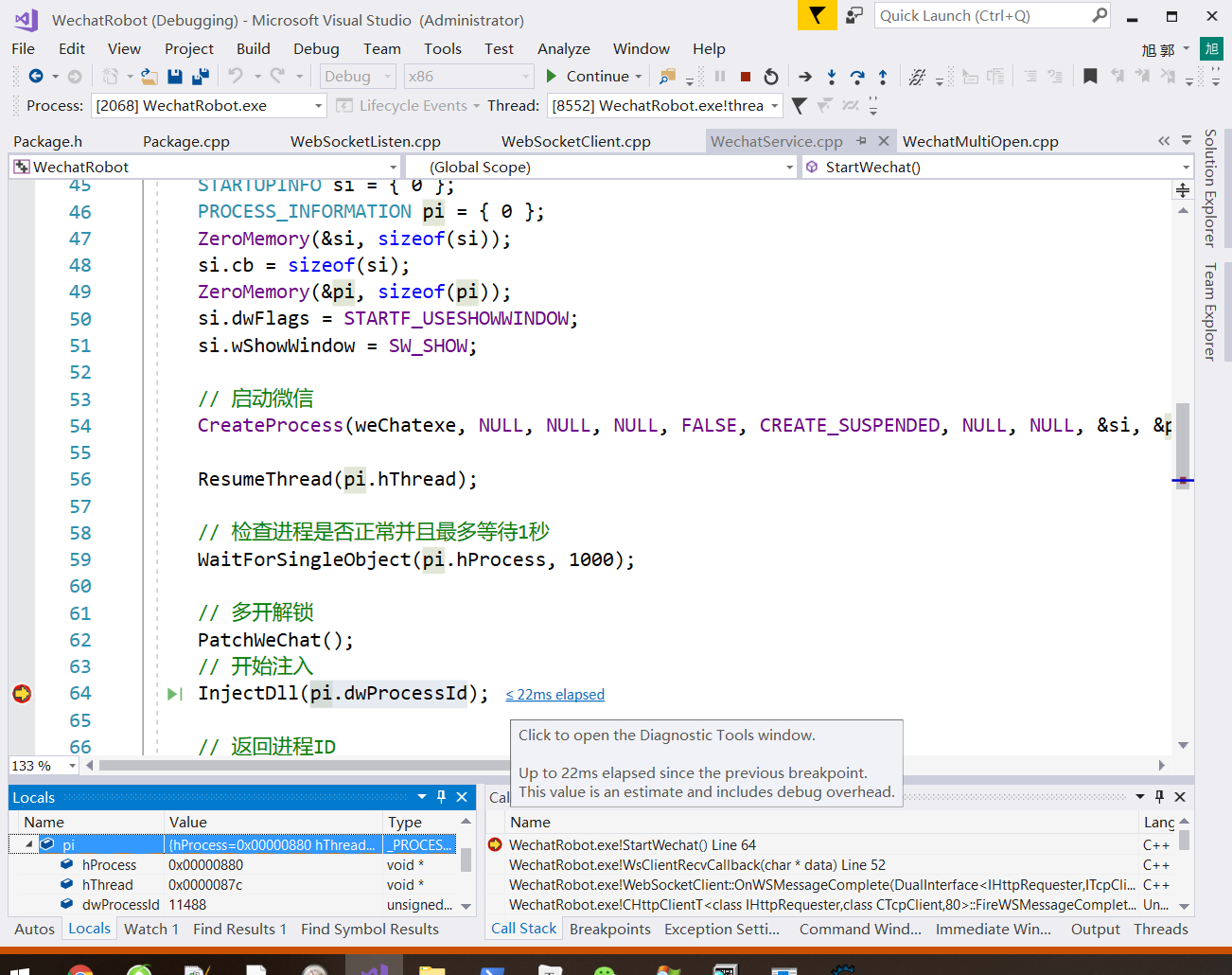Screen dimensions: 1232x975
Task: Switch to the WechatMultiOpen.cpp tab
Action: tap(980, 141)
